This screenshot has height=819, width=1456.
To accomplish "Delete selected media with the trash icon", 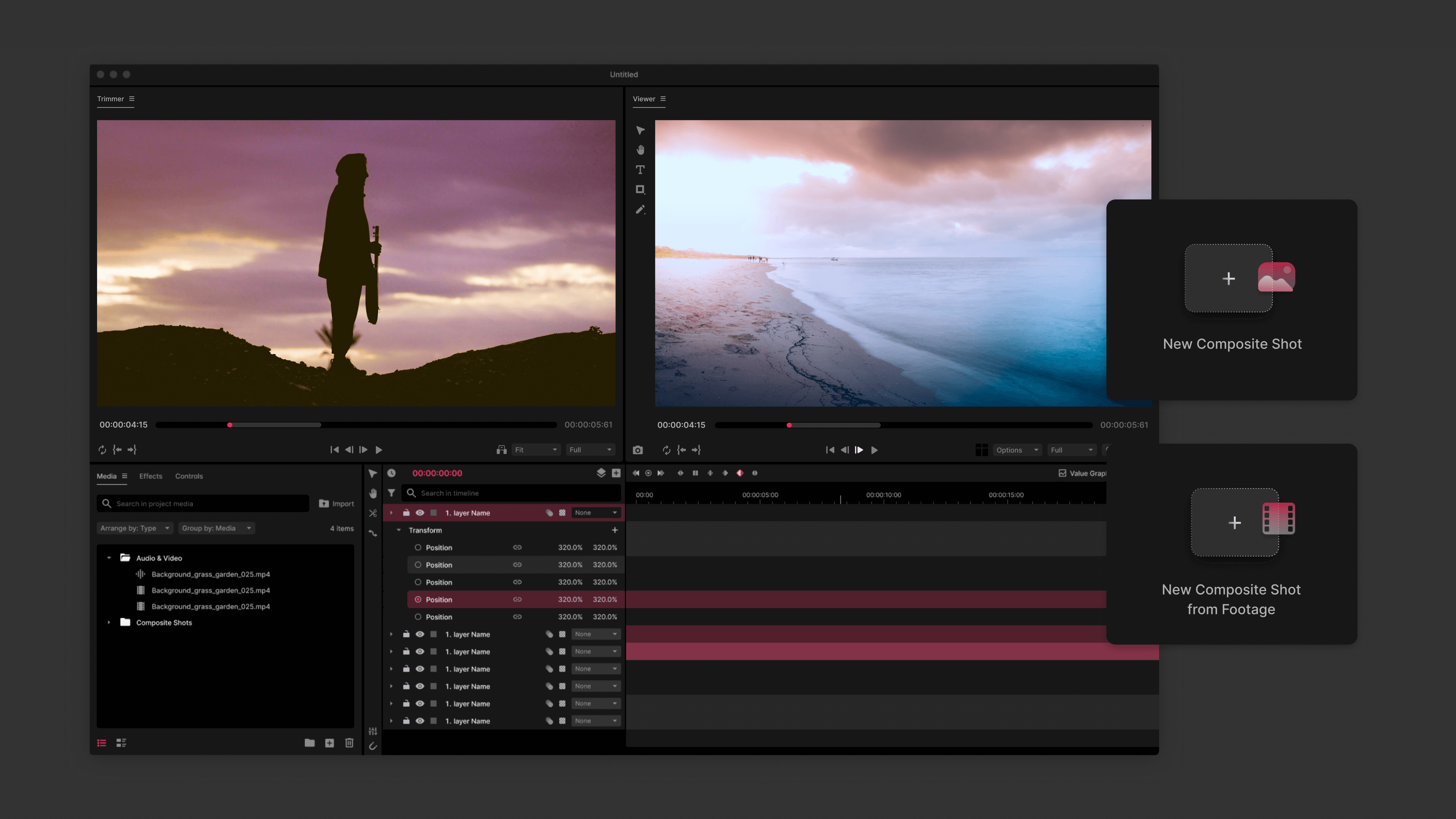I will [349, 743].
